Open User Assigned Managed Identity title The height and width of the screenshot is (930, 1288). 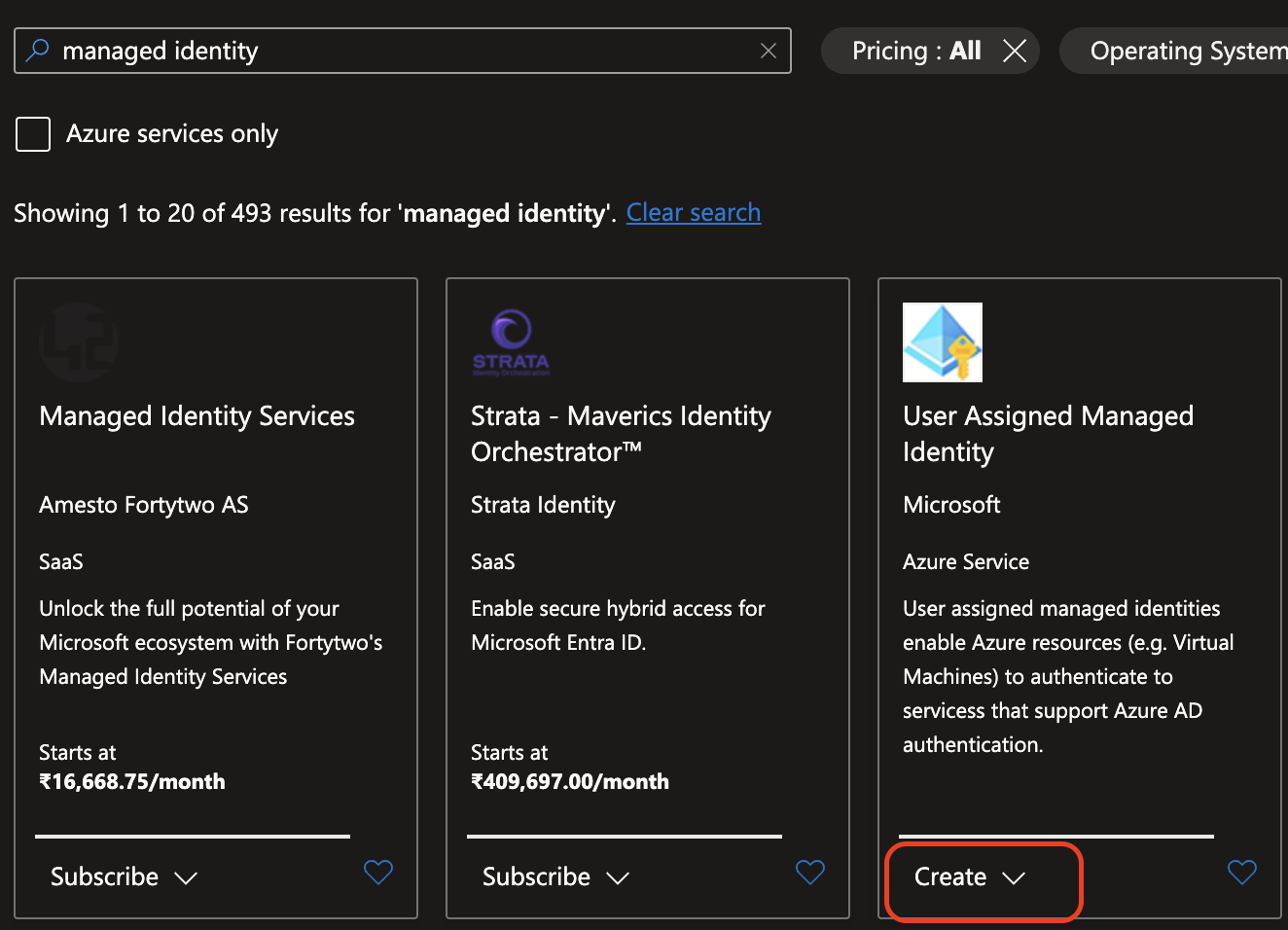tap(1048, 434)
